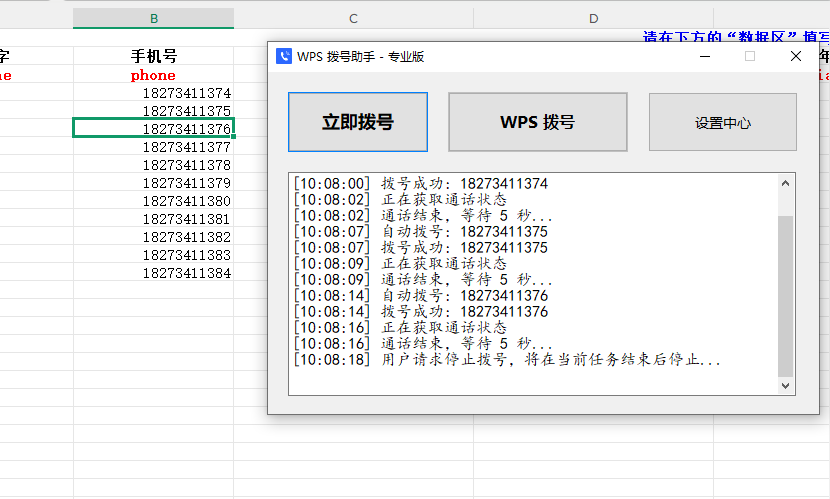Image resolution: width=830 pixels, height=499 pixels.
Task: Select cell with 18273411381
Action: (x=154, y=219)
